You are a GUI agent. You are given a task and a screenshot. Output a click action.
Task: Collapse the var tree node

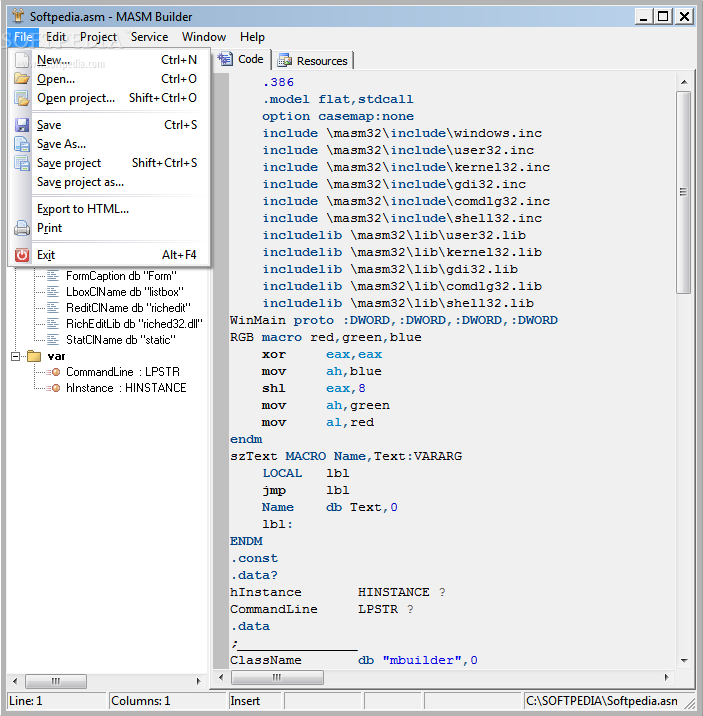tap(16, 356)
